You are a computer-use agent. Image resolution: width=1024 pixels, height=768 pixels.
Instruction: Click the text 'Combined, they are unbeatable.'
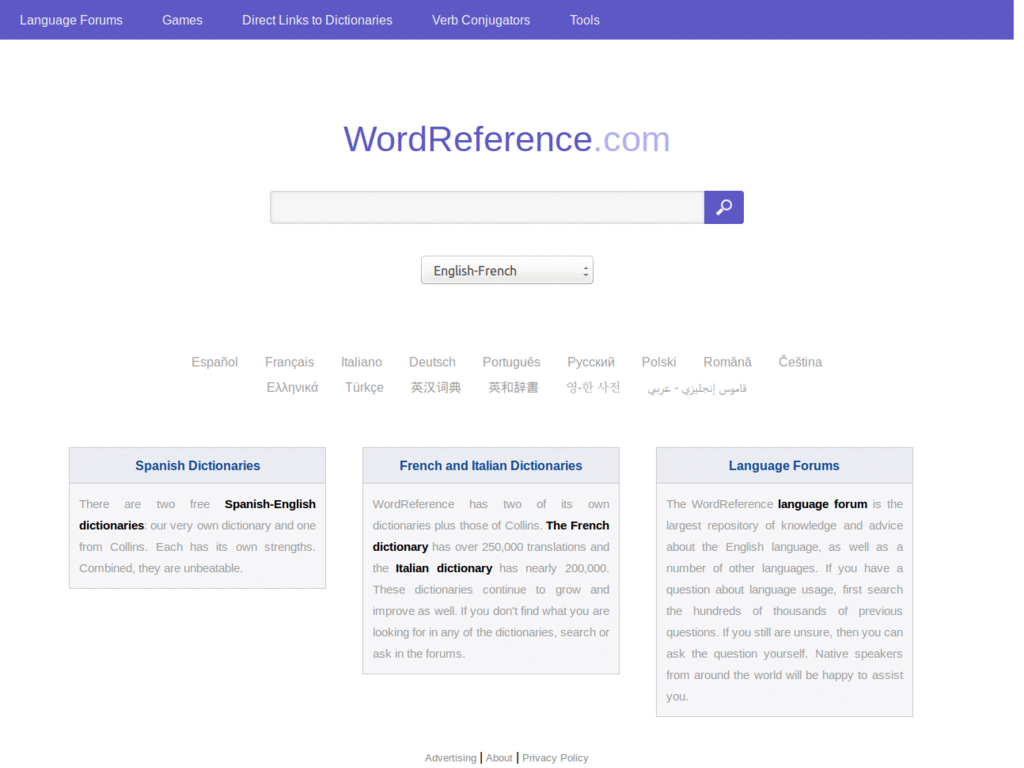pyautogui.click(x=161, y=568)
